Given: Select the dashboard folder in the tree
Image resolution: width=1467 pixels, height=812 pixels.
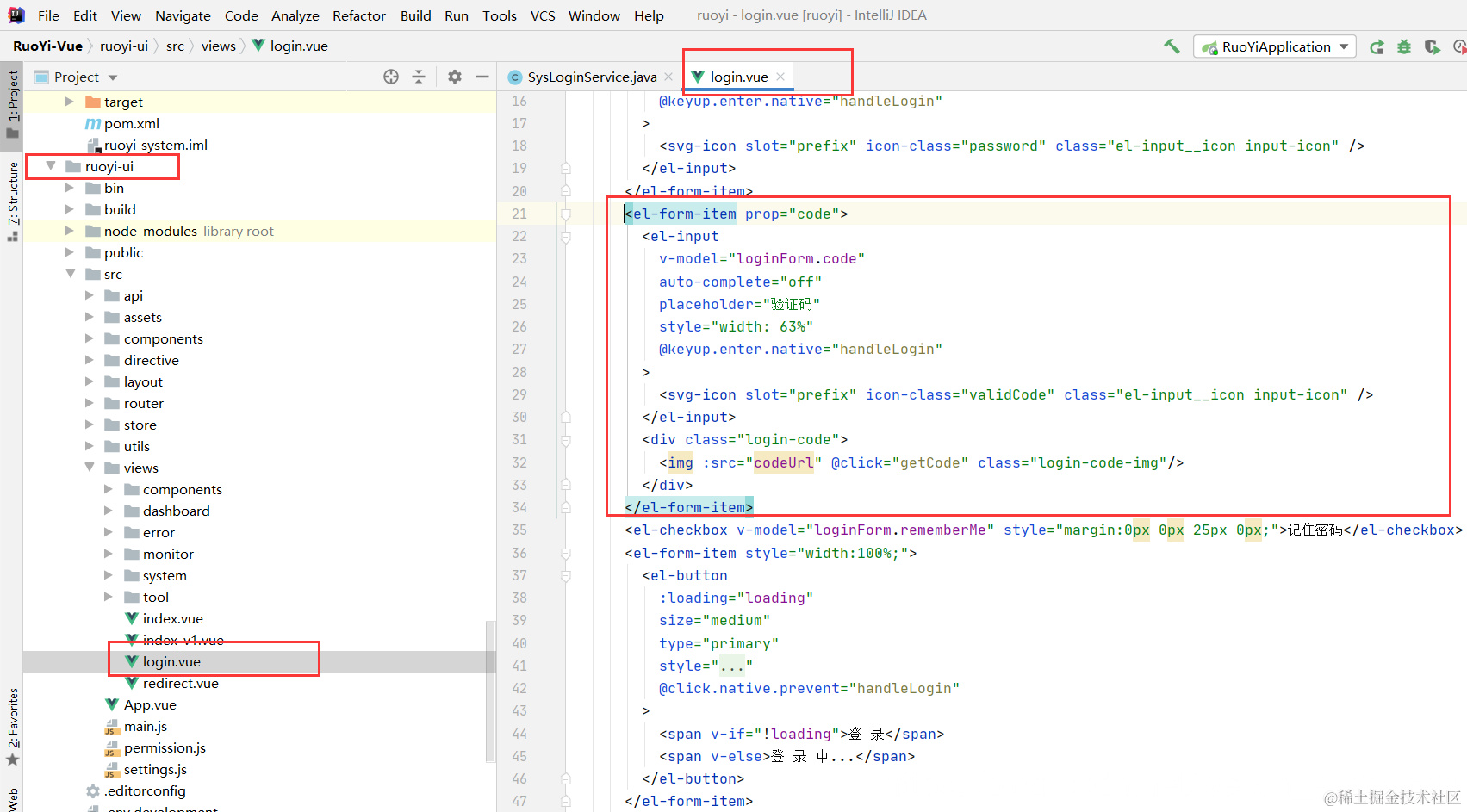Looking at the screenshot, I should point(177,511).
